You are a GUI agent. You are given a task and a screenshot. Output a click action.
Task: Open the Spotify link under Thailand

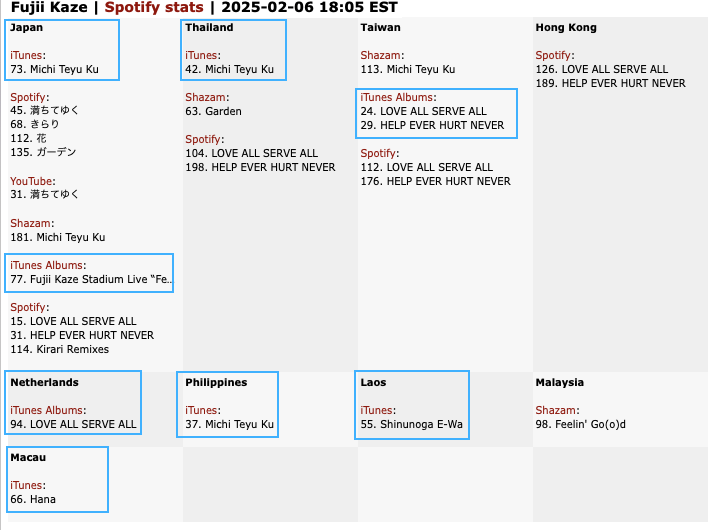[x=203, y=139]
